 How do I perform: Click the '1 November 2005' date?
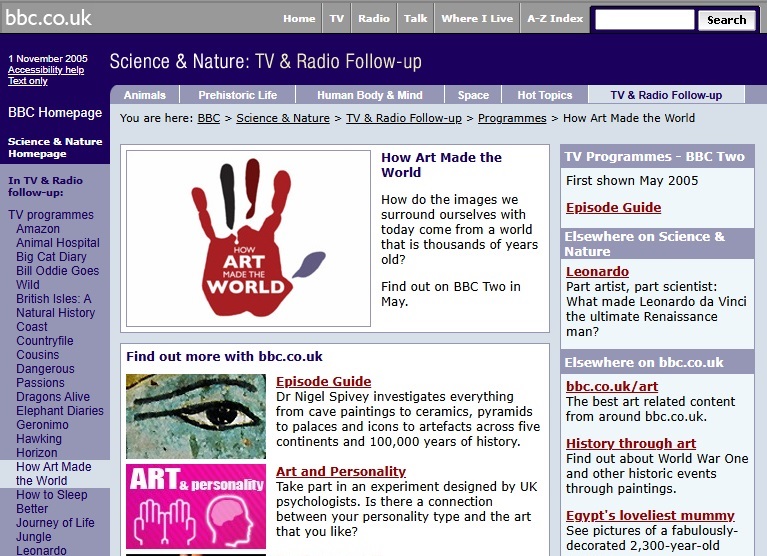[x=48, y=59]
